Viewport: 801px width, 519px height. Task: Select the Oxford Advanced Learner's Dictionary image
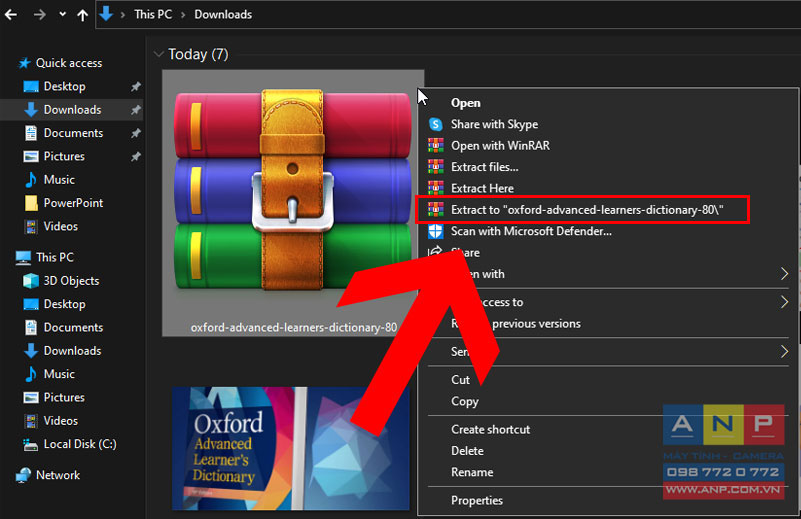click(x=291, y=449)
